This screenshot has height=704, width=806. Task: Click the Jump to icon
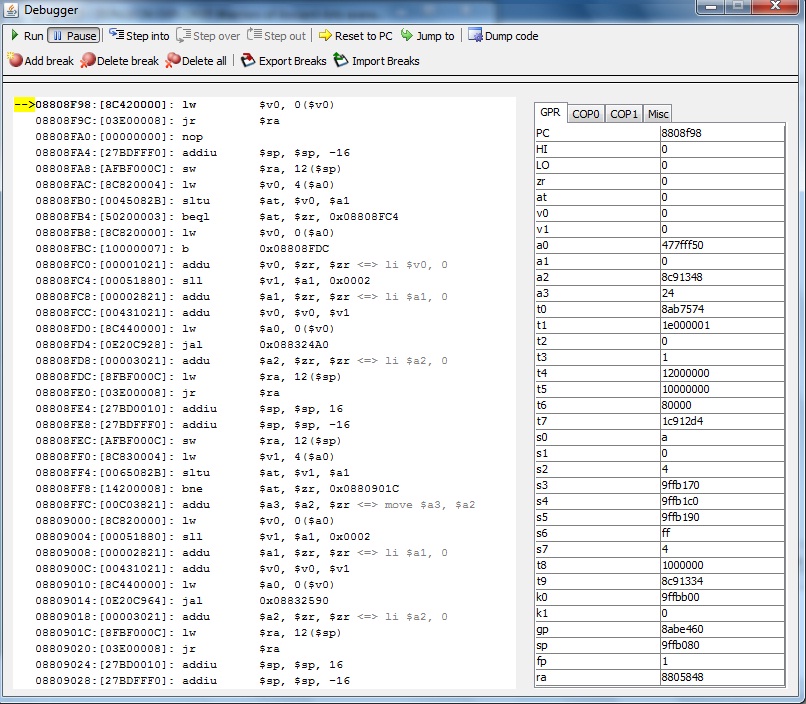click(407, 36)
